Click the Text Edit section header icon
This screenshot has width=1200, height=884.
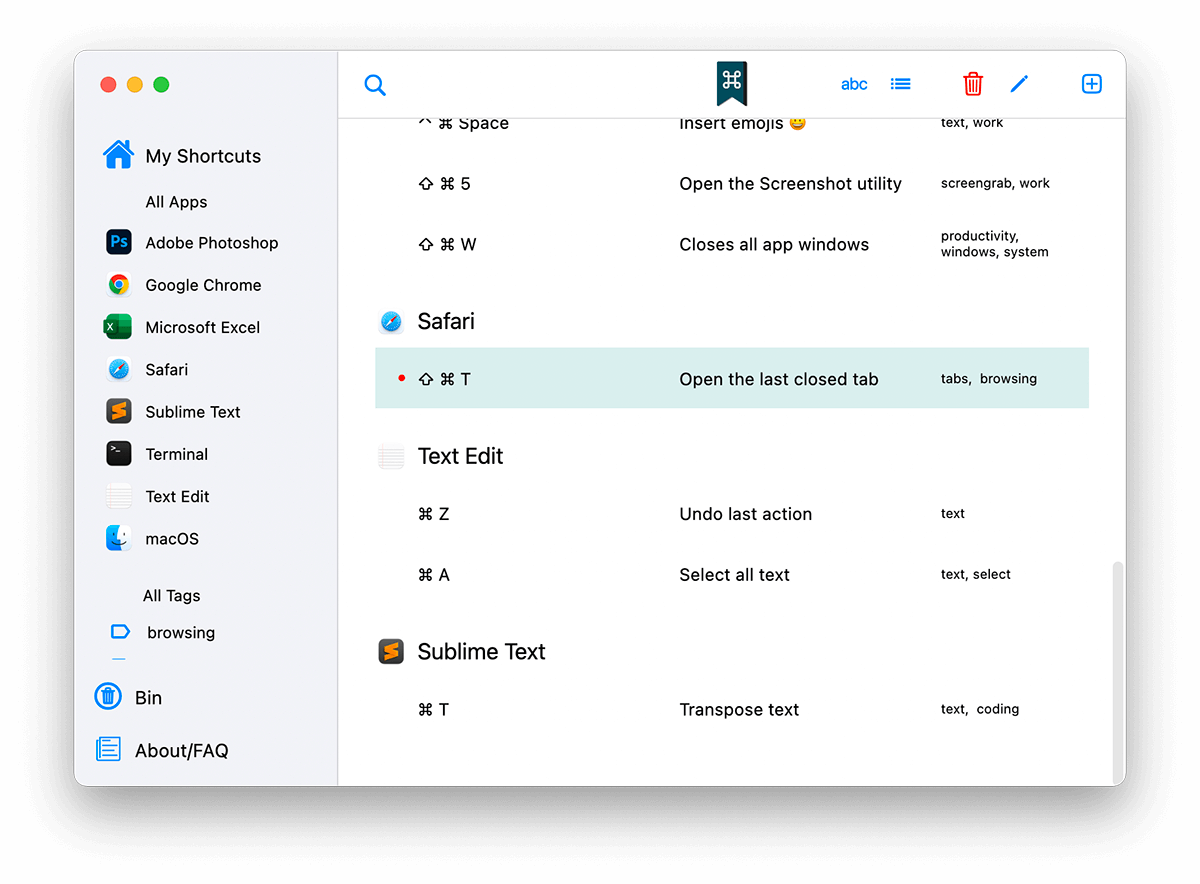tap(391, 457)
